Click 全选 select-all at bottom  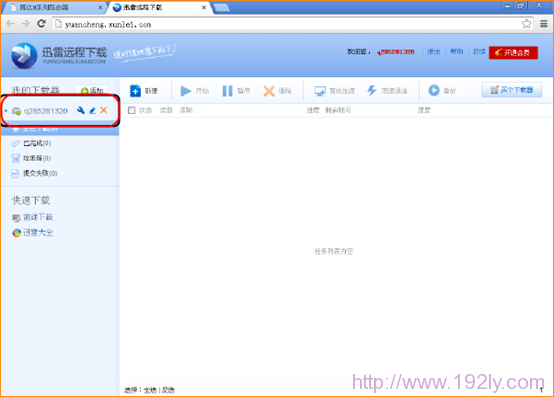[x=150, y=390]
